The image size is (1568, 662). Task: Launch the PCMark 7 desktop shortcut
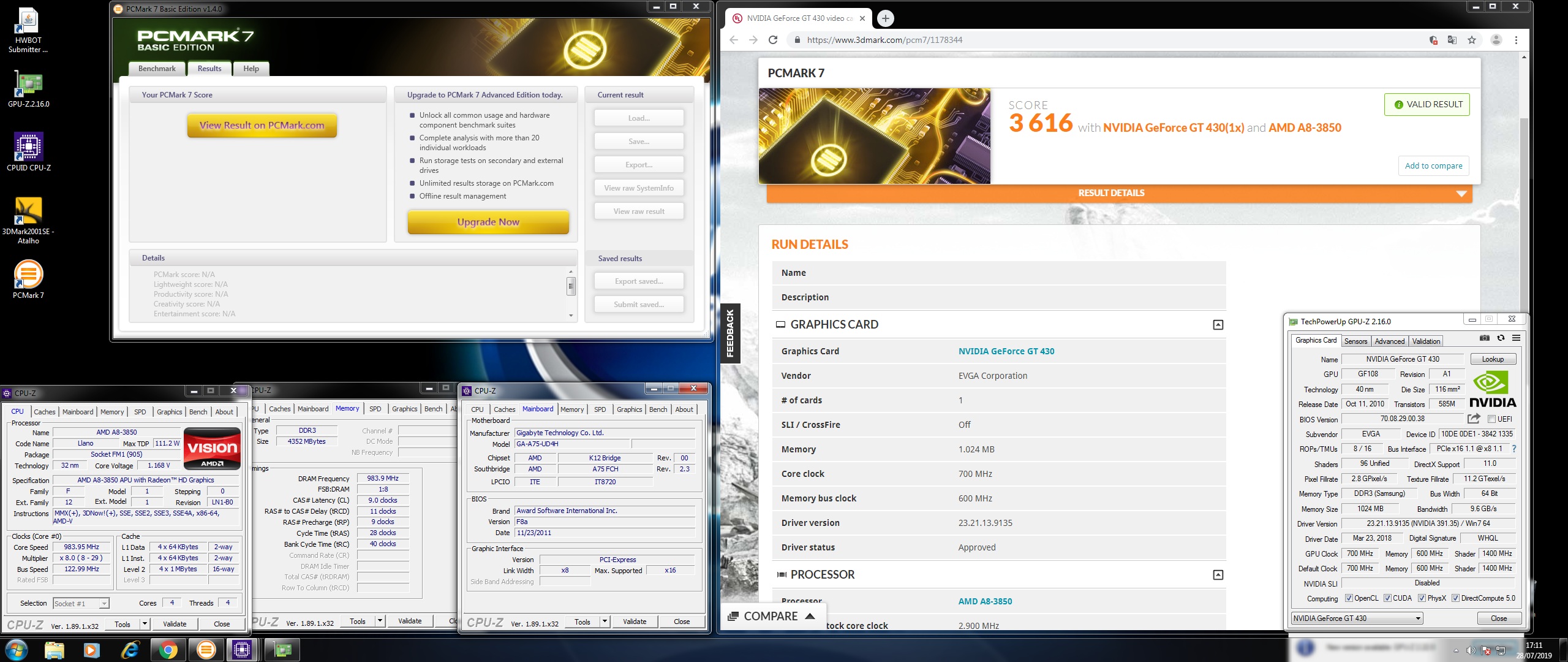pos(28,280)
